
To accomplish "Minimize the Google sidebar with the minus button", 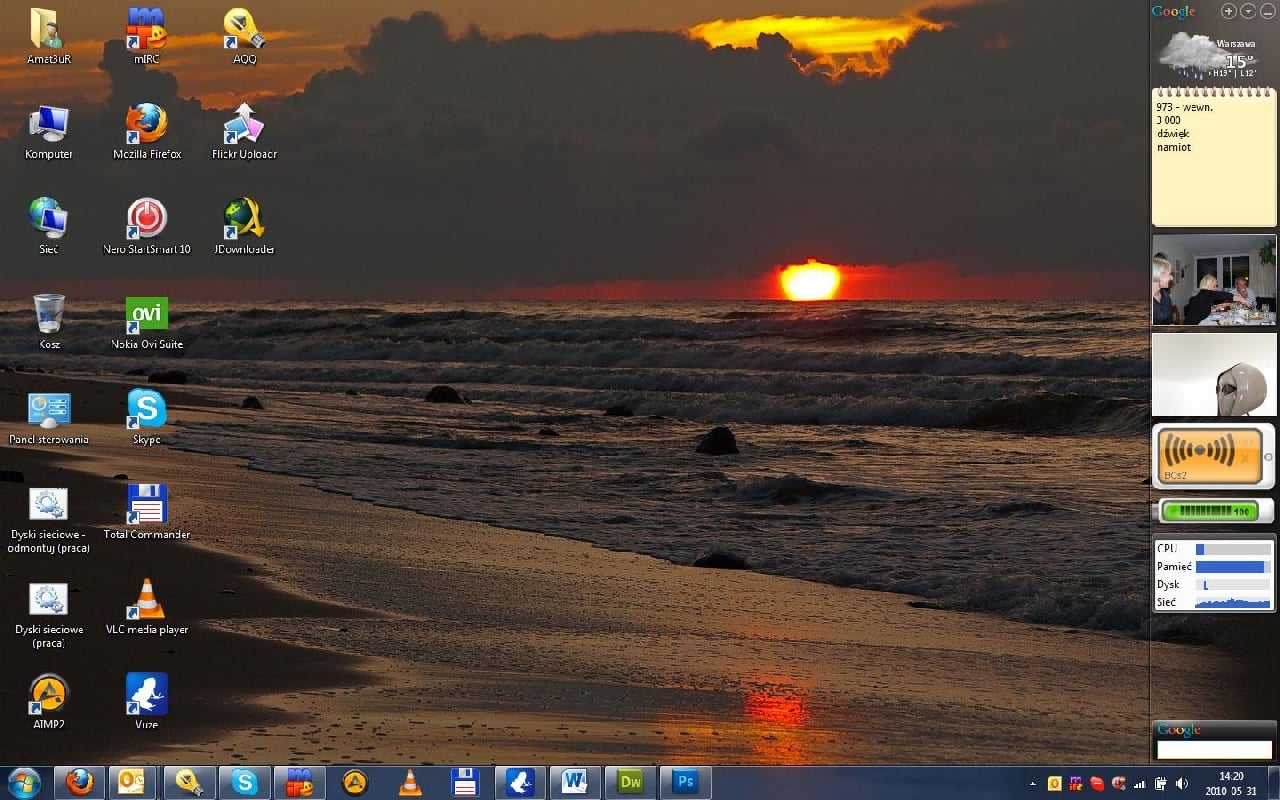I will (x=1266, y=11).
